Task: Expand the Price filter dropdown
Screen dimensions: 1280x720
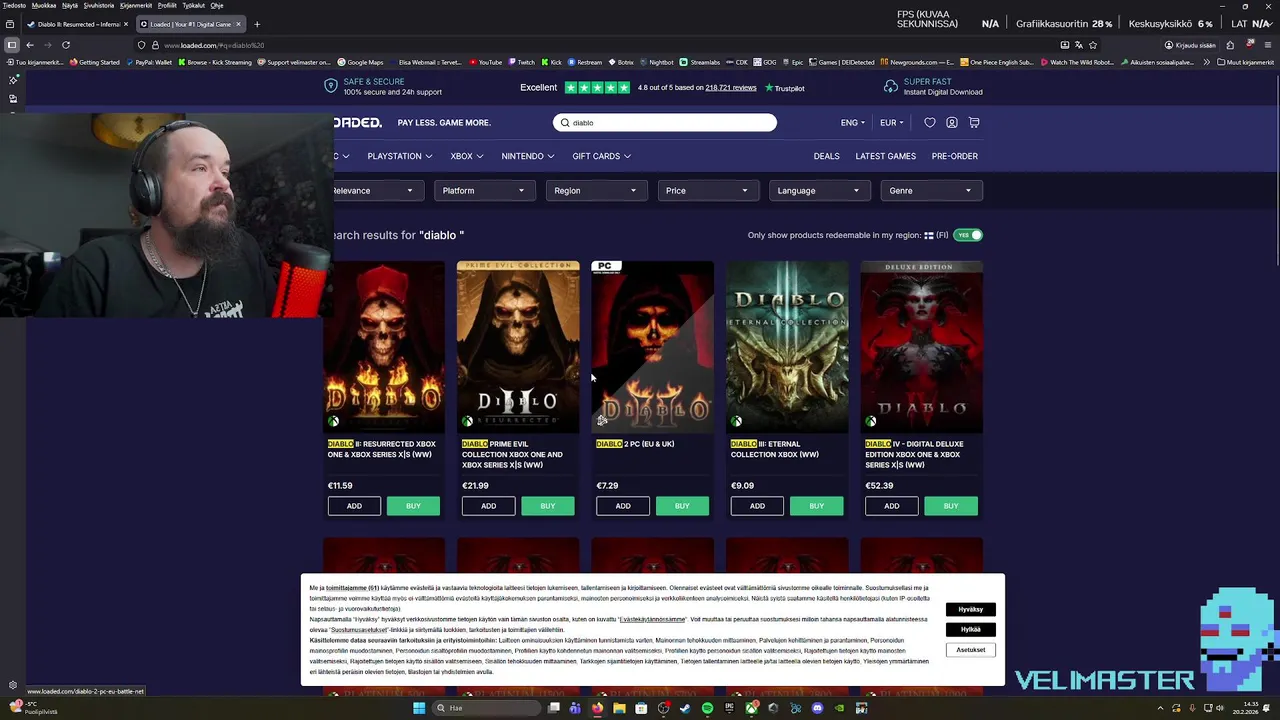Action: coord(708,190)
